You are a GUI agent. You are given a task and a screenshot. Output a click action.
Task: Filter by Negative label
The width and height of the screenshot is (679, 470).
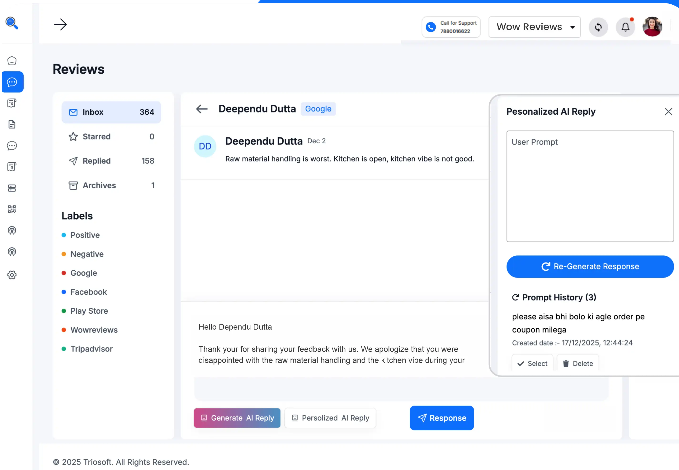(82, 254)
